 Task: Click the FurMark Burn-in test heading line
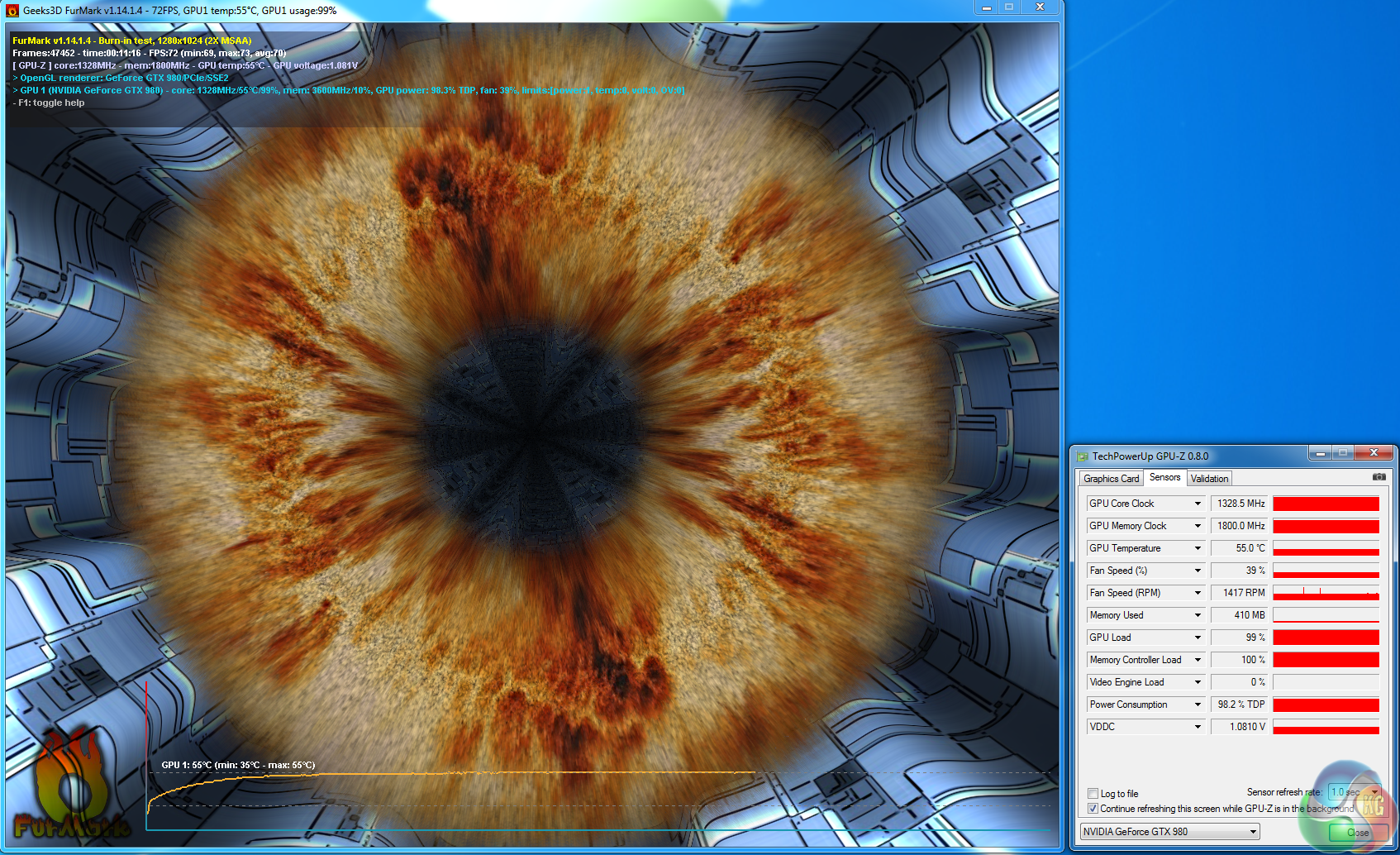132,41
